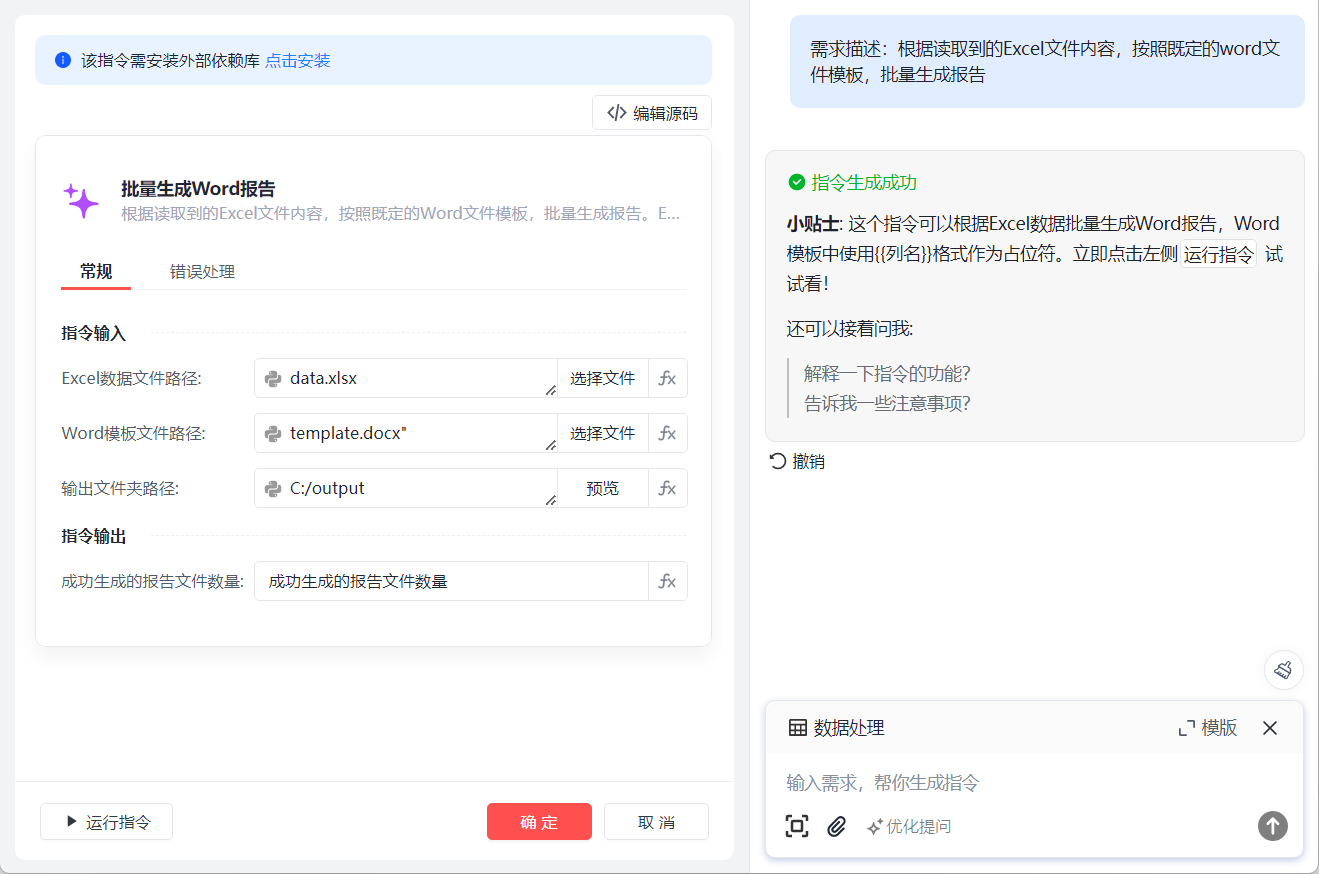Click the screenshot capture icon in chat input

[797, 826]
